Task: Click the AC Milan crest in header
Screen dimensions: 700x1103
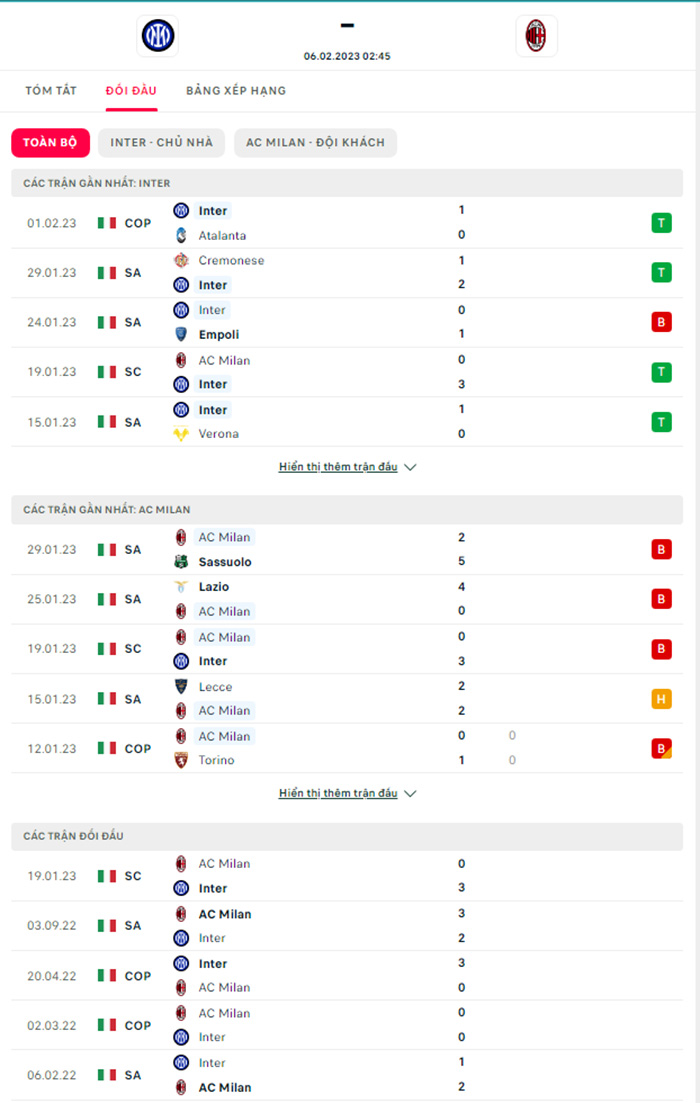Action: tap(536, 36)
